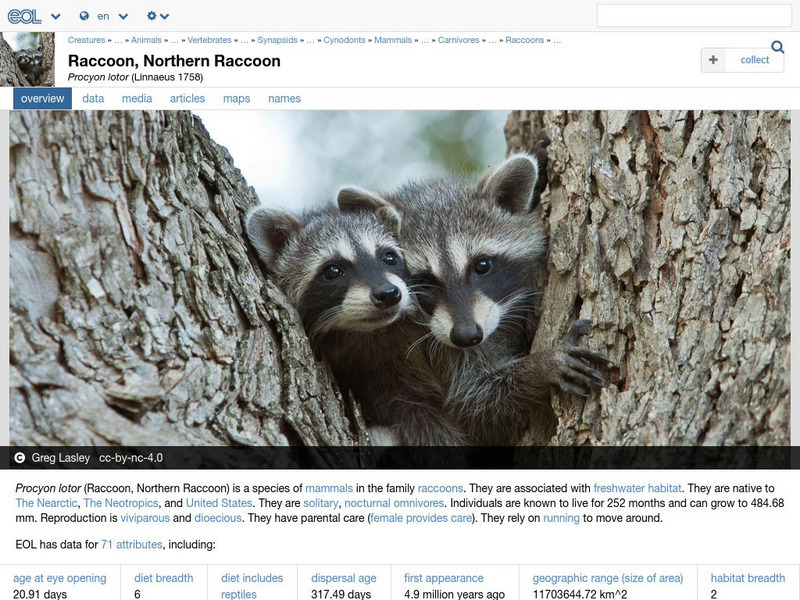Open the United States link

point(219,503)
